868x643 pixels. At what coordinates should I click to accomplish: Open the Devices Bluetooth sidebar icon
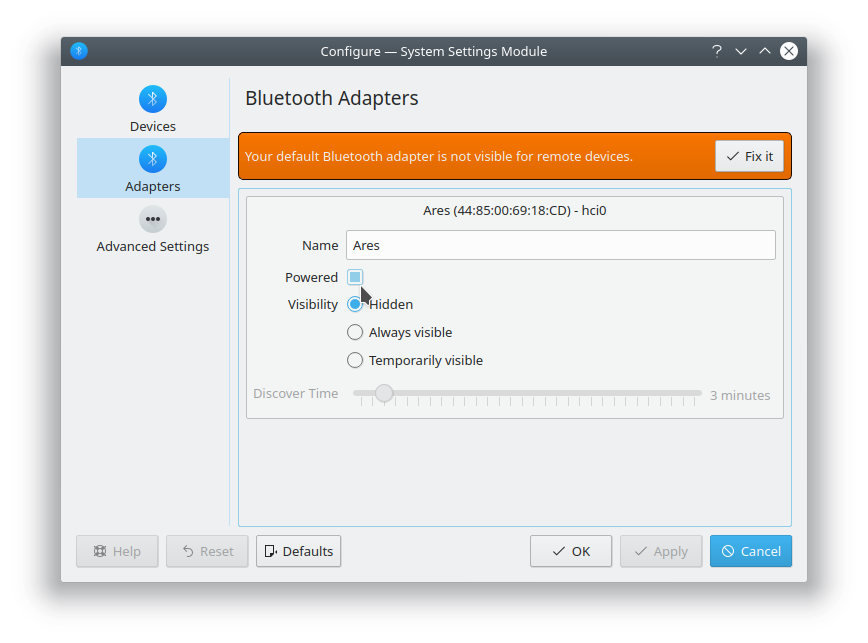pos(153,99)
